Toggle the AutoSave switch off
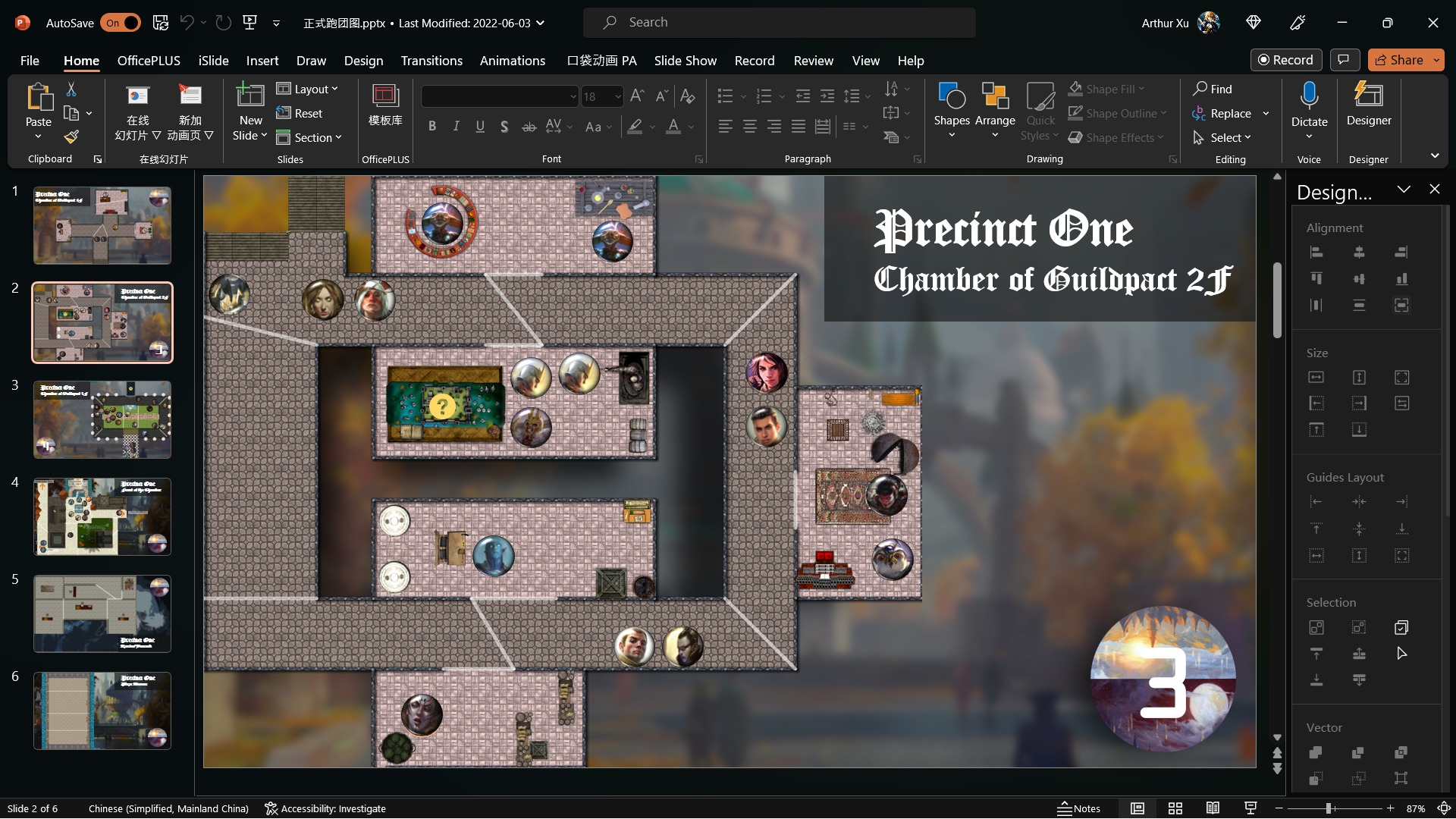 click(x=121, y=23)
